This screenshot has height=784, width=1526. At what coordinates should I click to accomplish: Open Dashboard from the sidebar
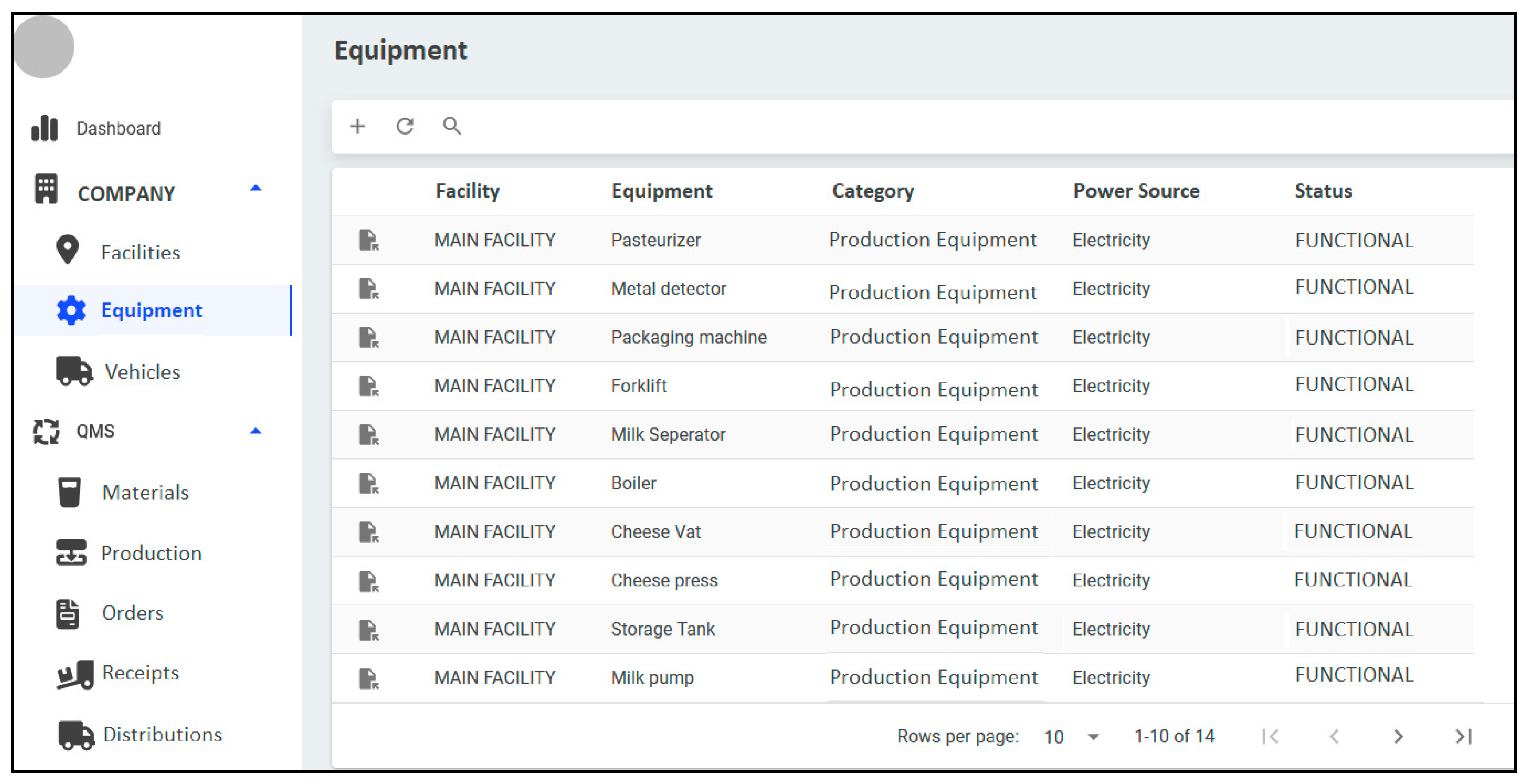coord(118,129)
